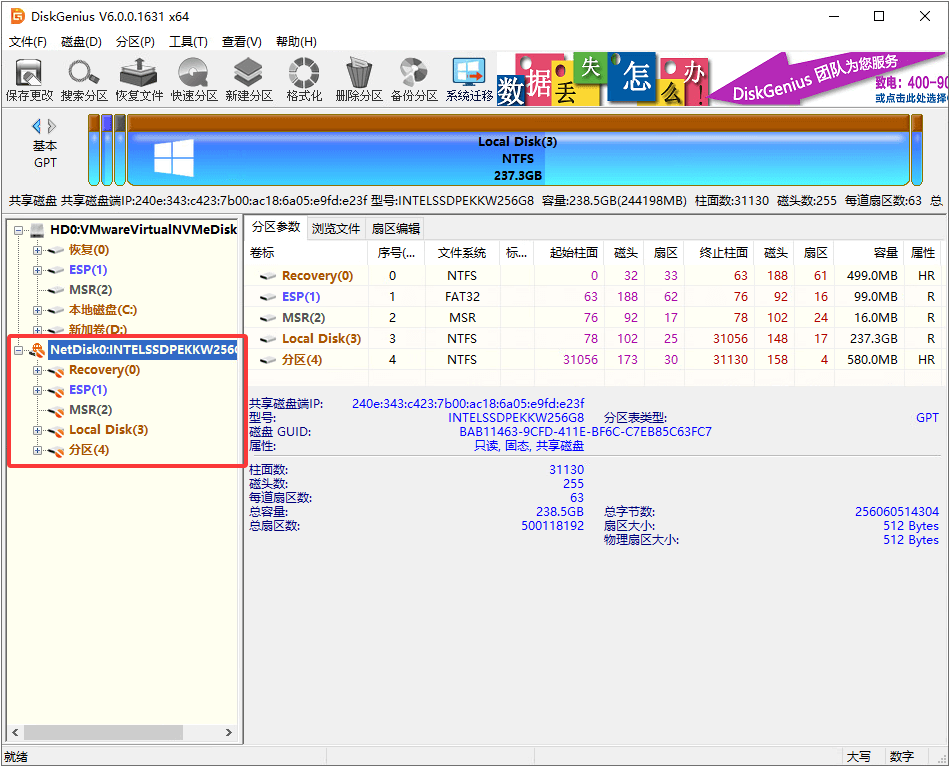
Task: Expand the ESP(1) node under HD0
Action: (38, 270)
